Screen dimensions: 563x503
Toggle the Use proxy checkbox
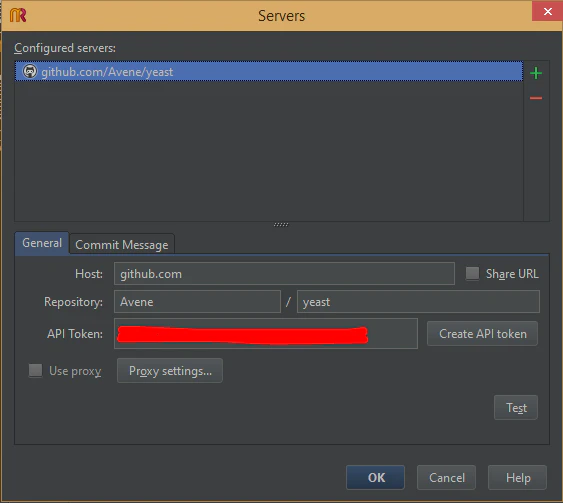[36, 371]
